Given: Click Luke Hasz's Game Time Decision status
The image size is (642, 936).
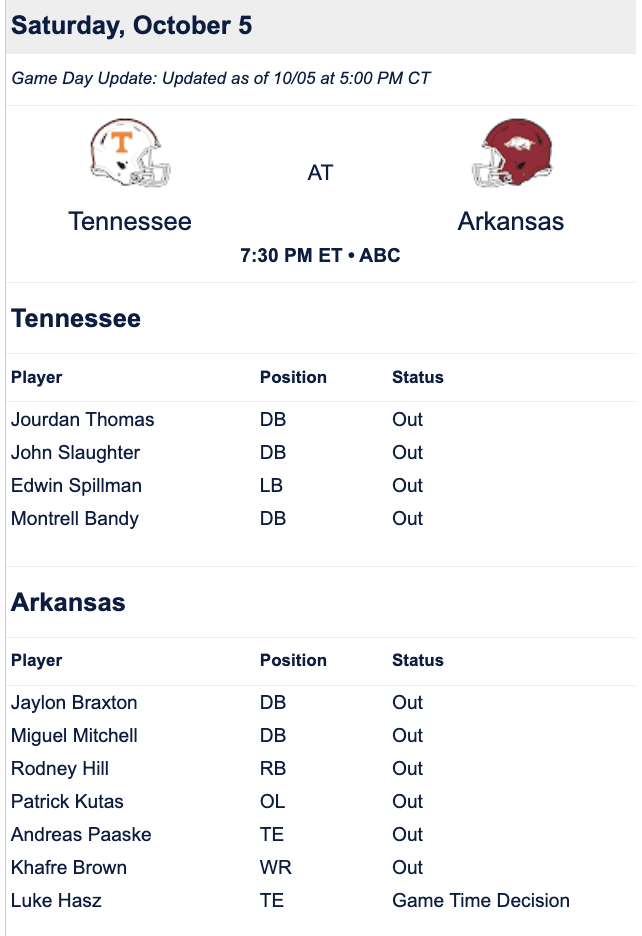Looking at the screenshot, I should [x=481, y=900].
